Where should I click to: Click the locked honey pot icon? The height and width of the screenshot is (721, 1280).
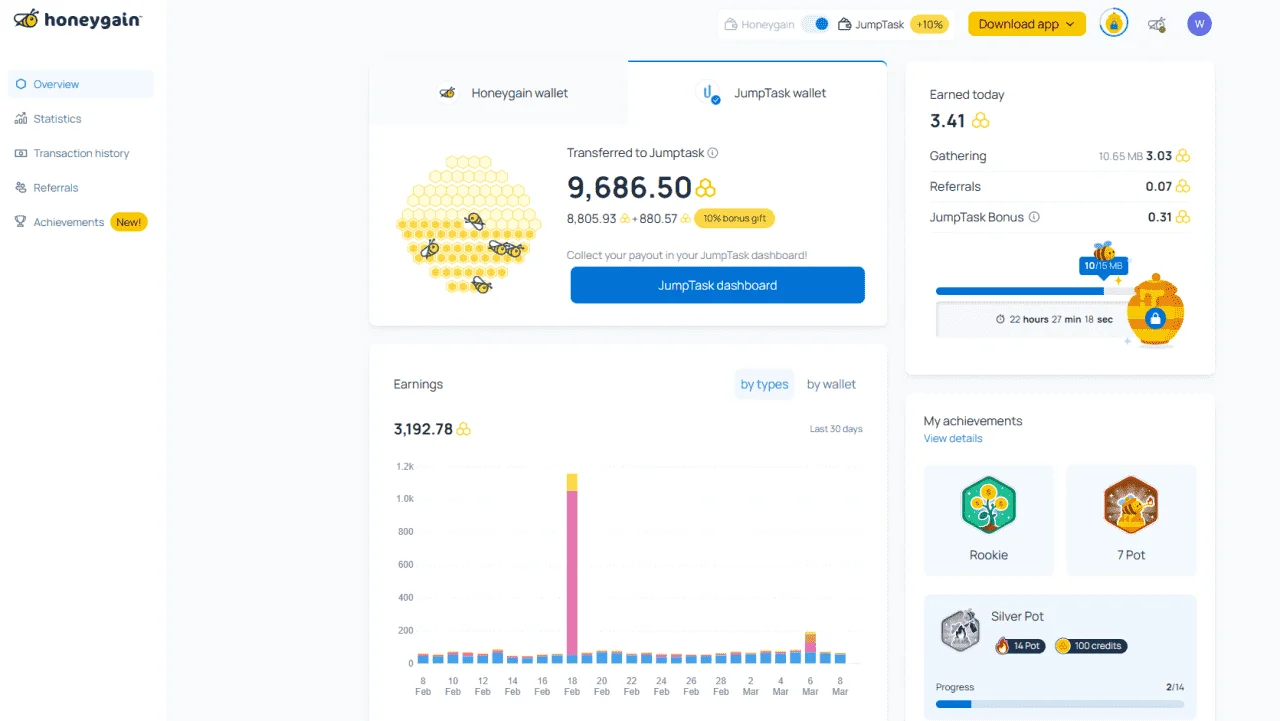tap(1155, 312)
